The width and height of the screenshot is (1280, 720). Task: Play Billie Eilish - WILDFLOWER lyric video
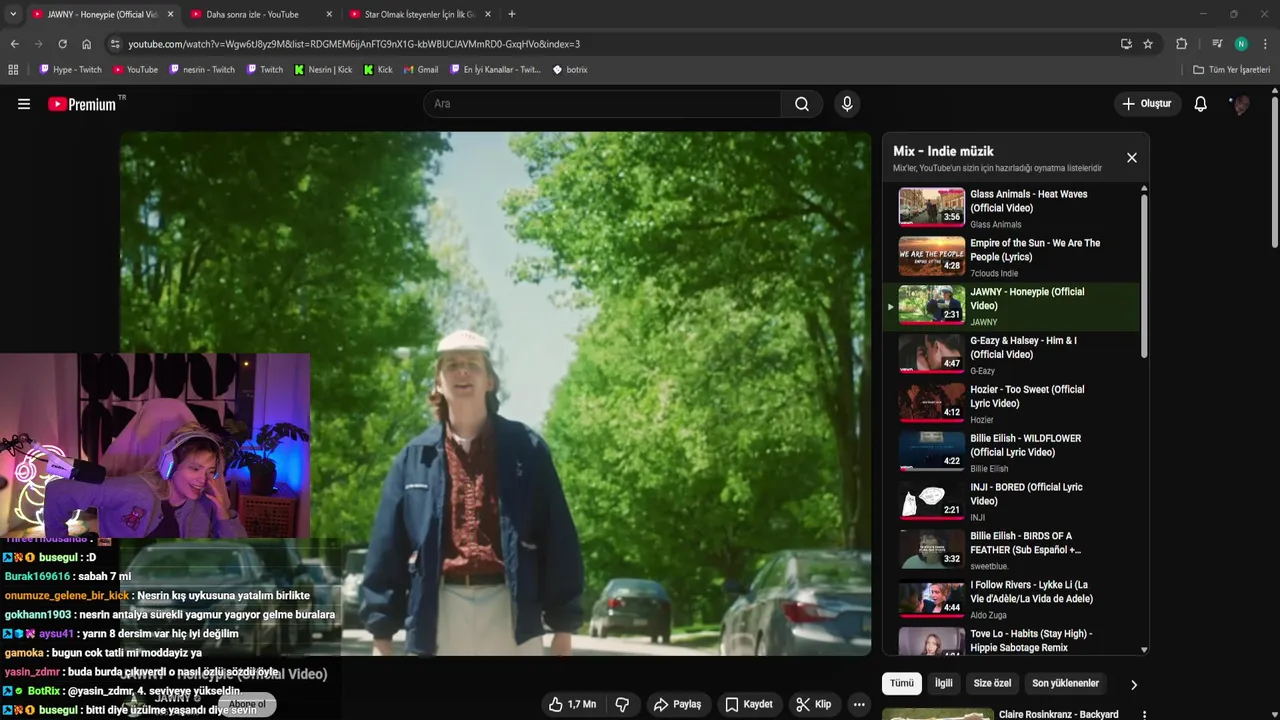932,452
